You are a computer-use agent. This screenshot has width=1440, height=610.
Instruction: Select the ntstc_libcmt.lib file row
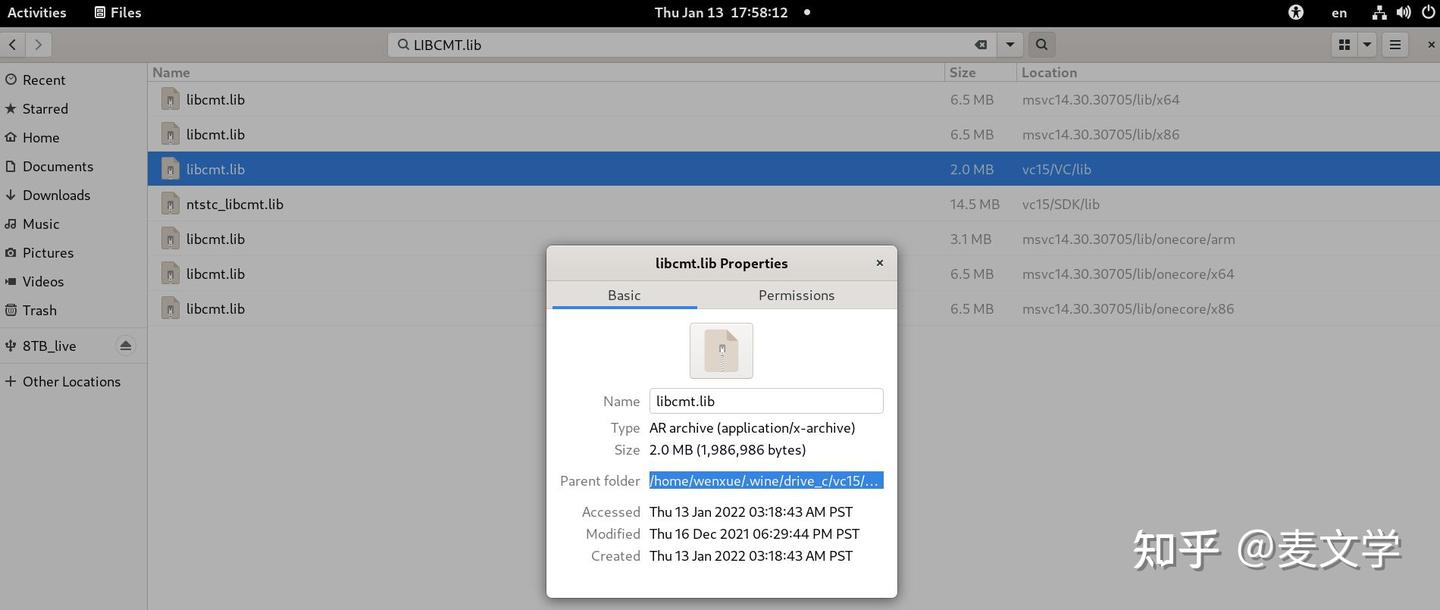point(234,203)
